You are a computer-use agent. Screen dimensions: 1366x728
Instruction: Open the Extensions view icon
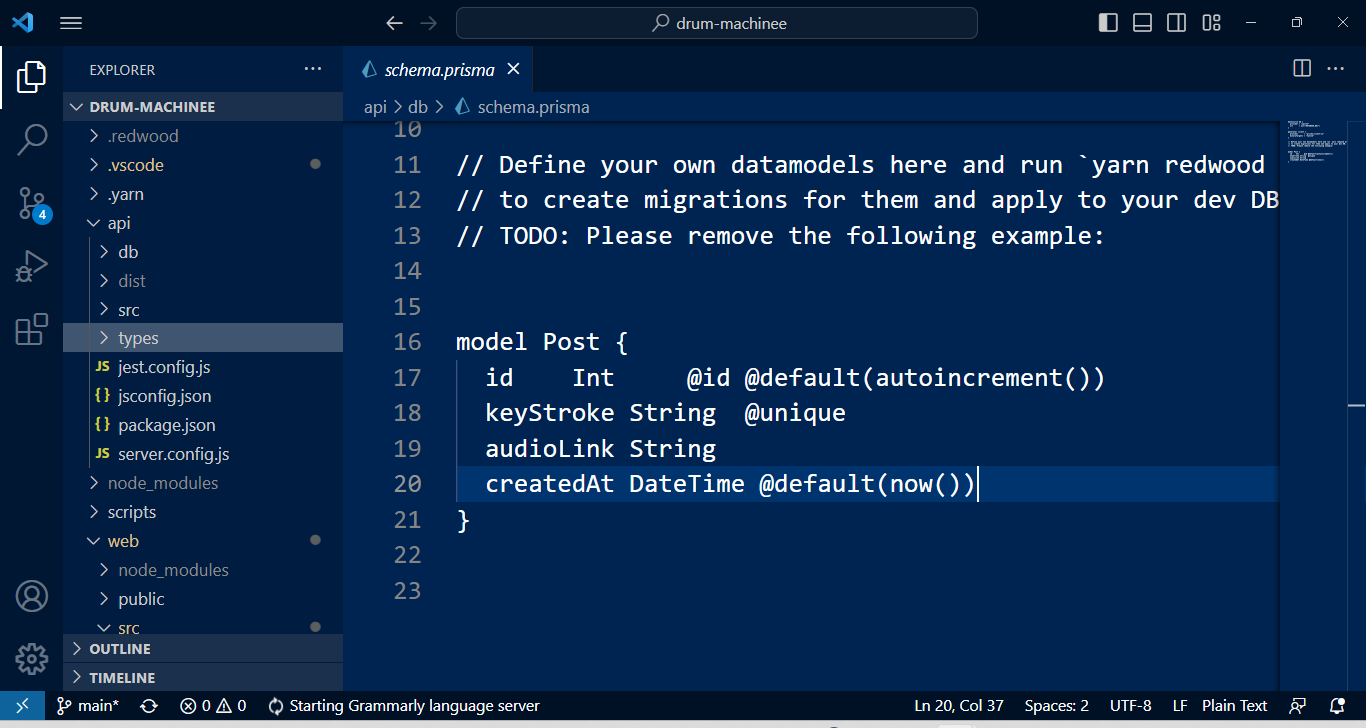(32, 330)
